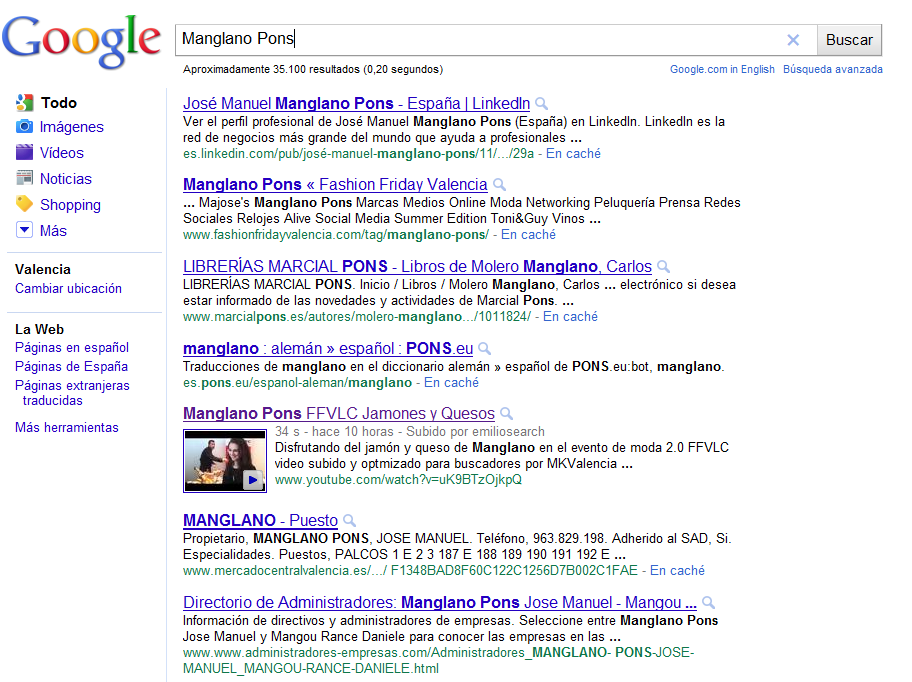This screenshot has width=912, height=682.
Task: Filter by Páginas en español
Action: [x=72, y=348]
